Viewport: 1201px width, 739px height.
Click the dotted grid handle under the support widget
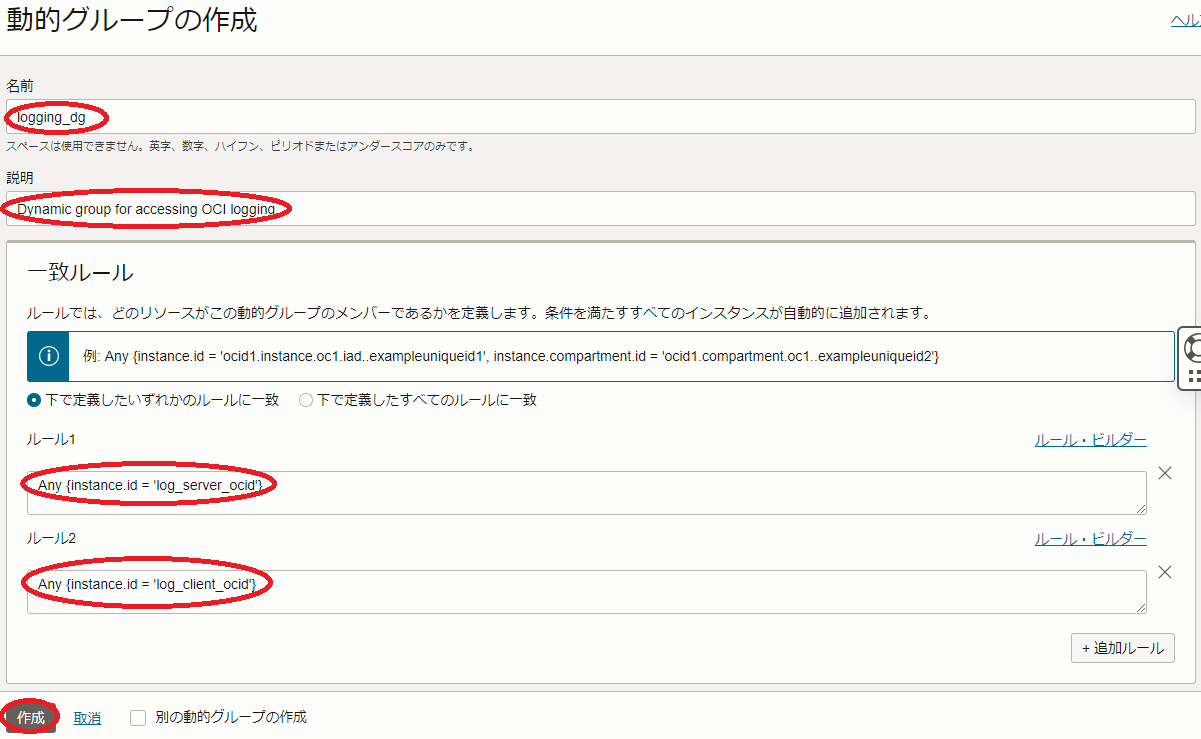pyautogui.click(x=1192, y=376)
